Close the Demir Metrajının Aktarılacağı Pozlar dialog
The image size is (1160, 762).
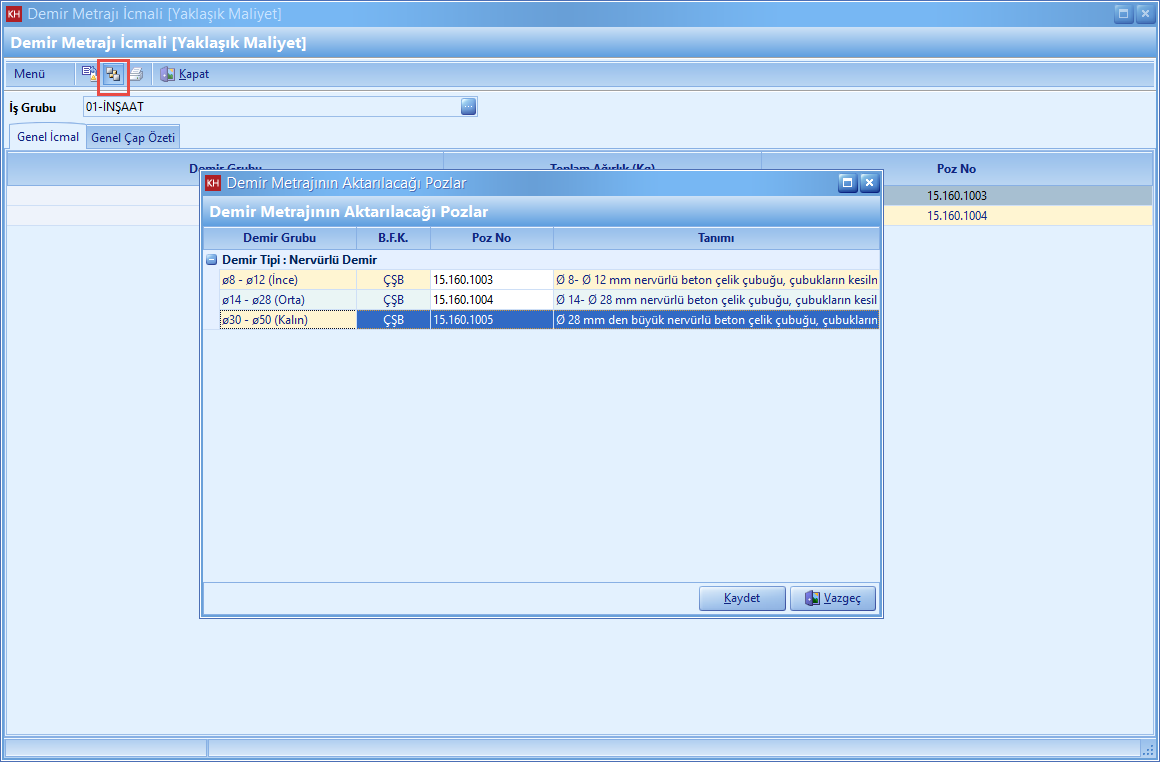pos(869,183)
